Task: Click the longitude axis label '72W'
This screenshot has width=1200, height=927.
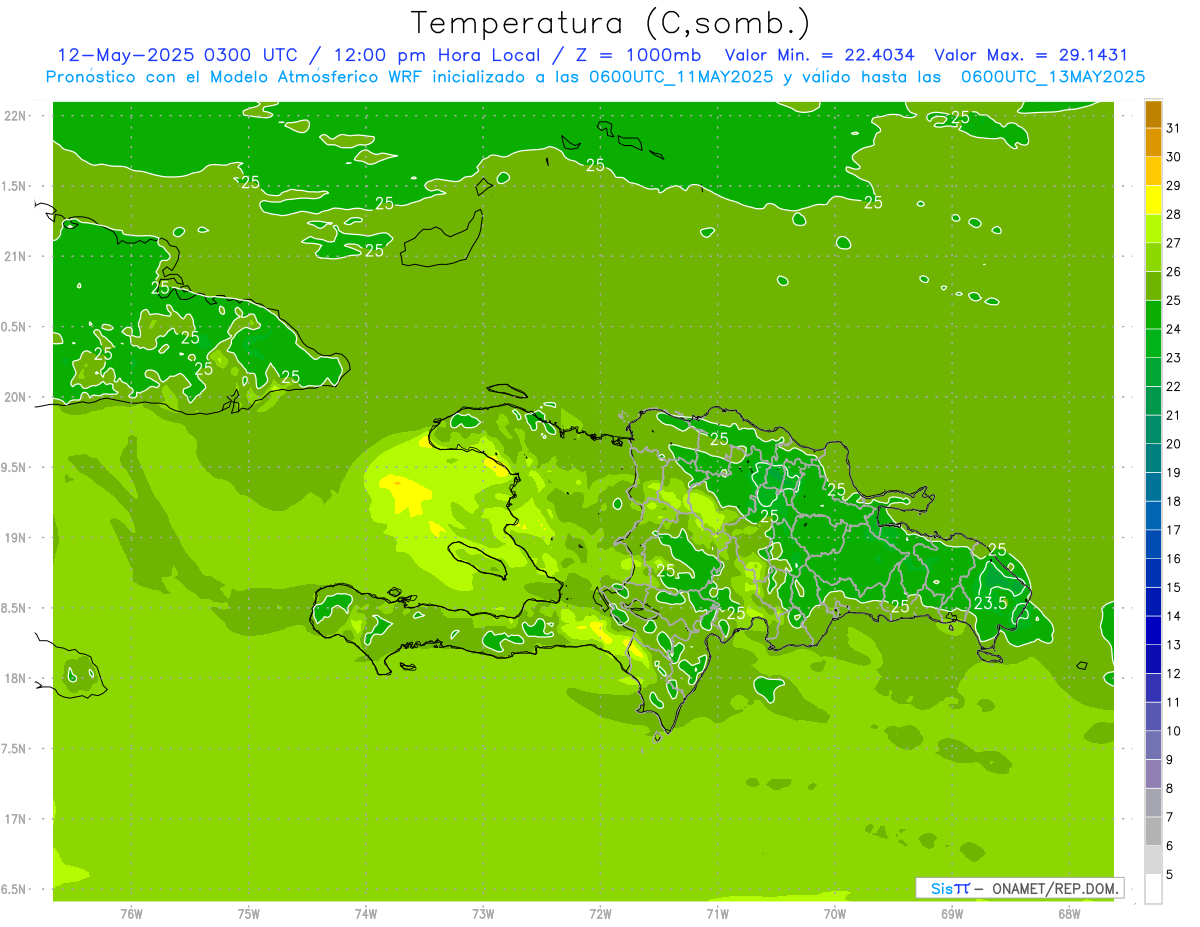Action: coord(600,914)
